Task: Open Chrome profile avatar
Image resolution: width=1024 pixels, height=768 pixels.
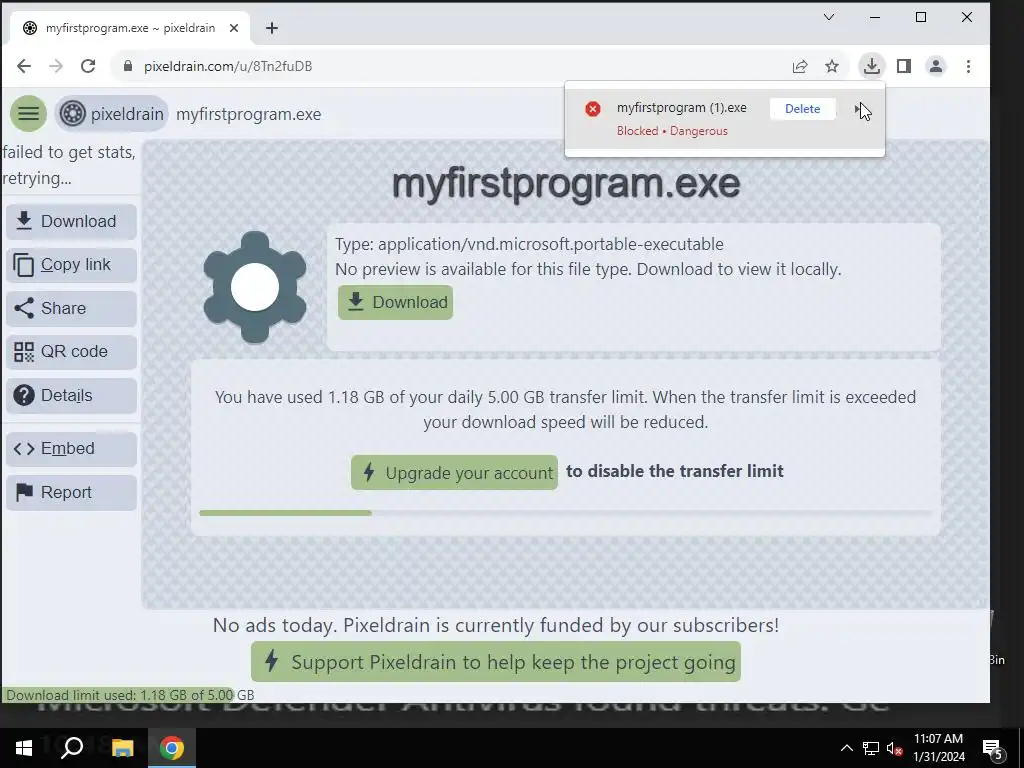Action: point(936,66)
